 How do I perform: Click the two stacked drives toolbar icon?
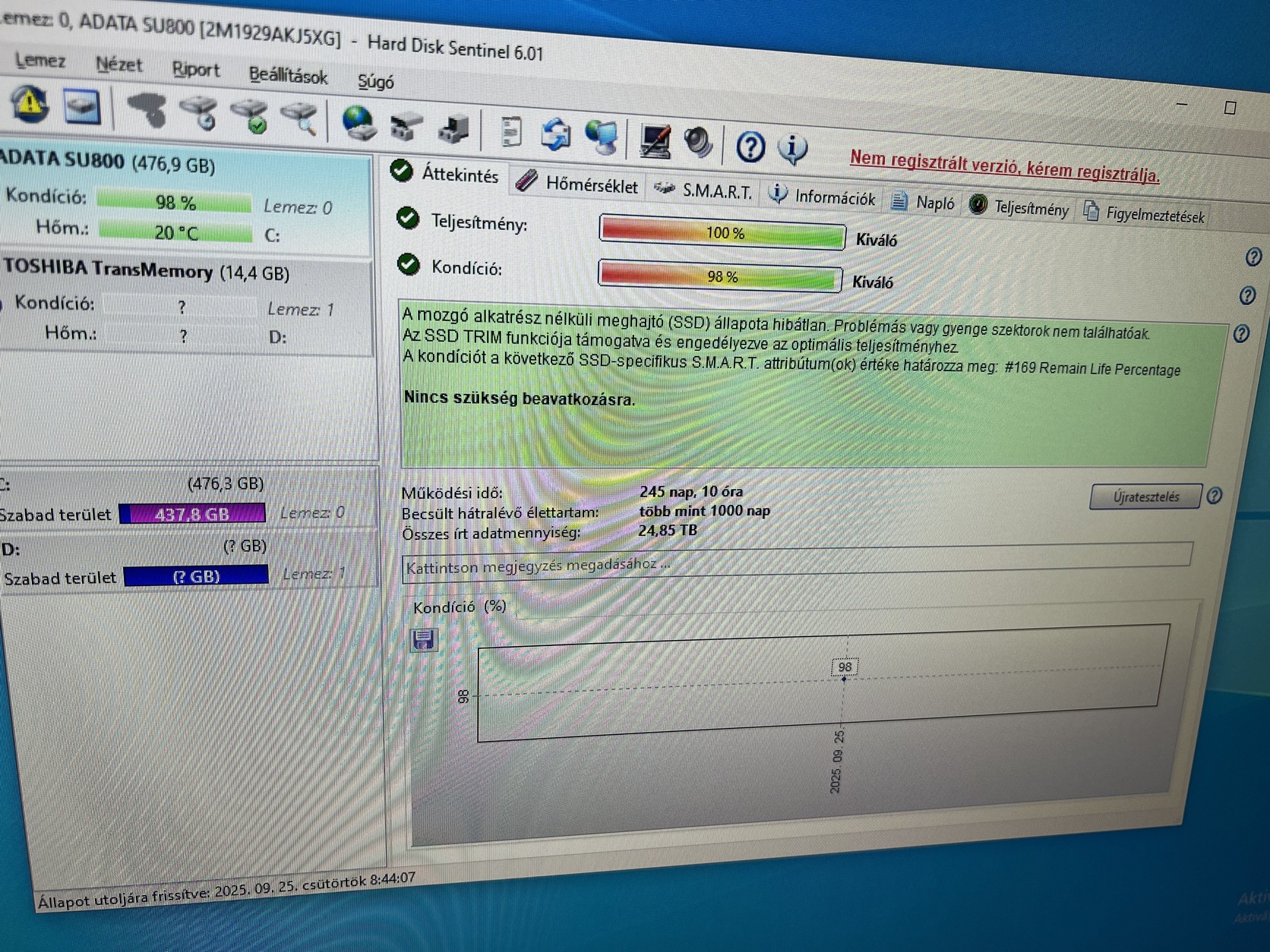[x=407, y=126]
